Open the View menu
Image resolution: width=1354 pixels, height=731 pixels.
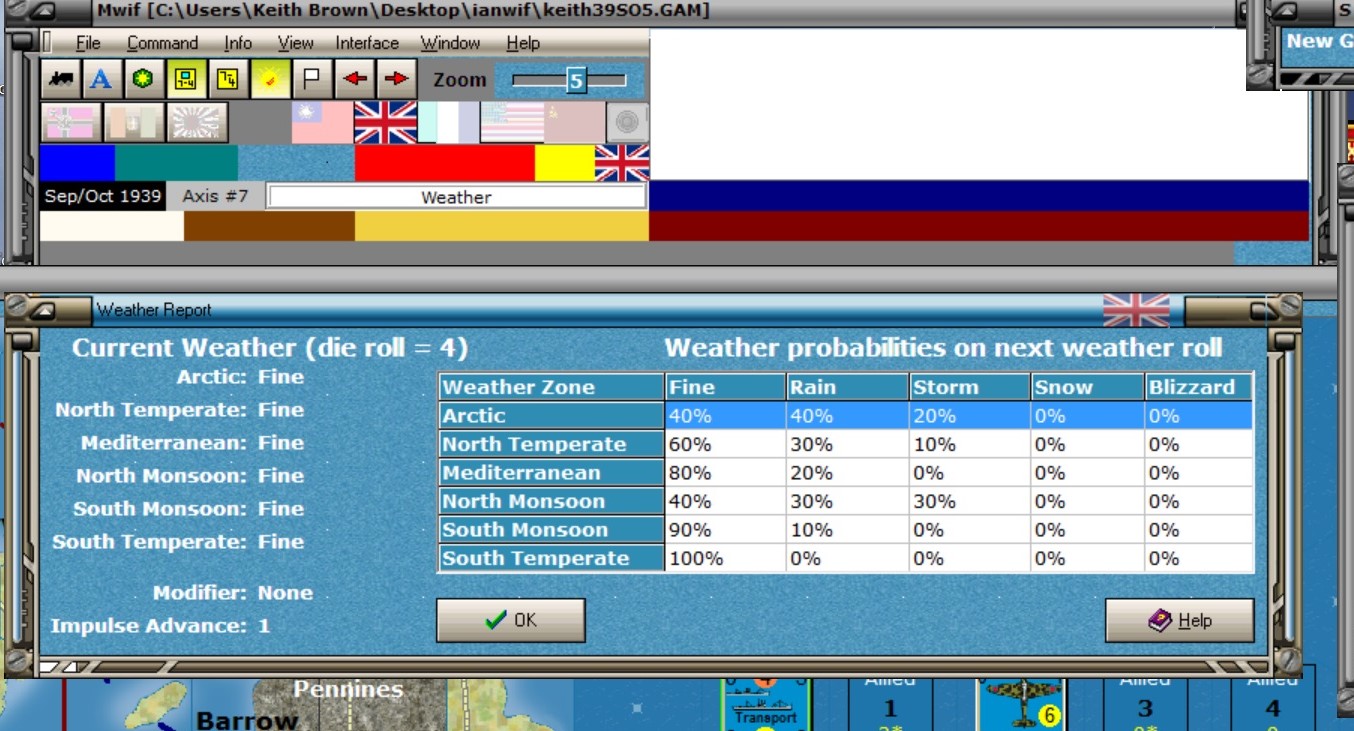click(x=295, y=43)
